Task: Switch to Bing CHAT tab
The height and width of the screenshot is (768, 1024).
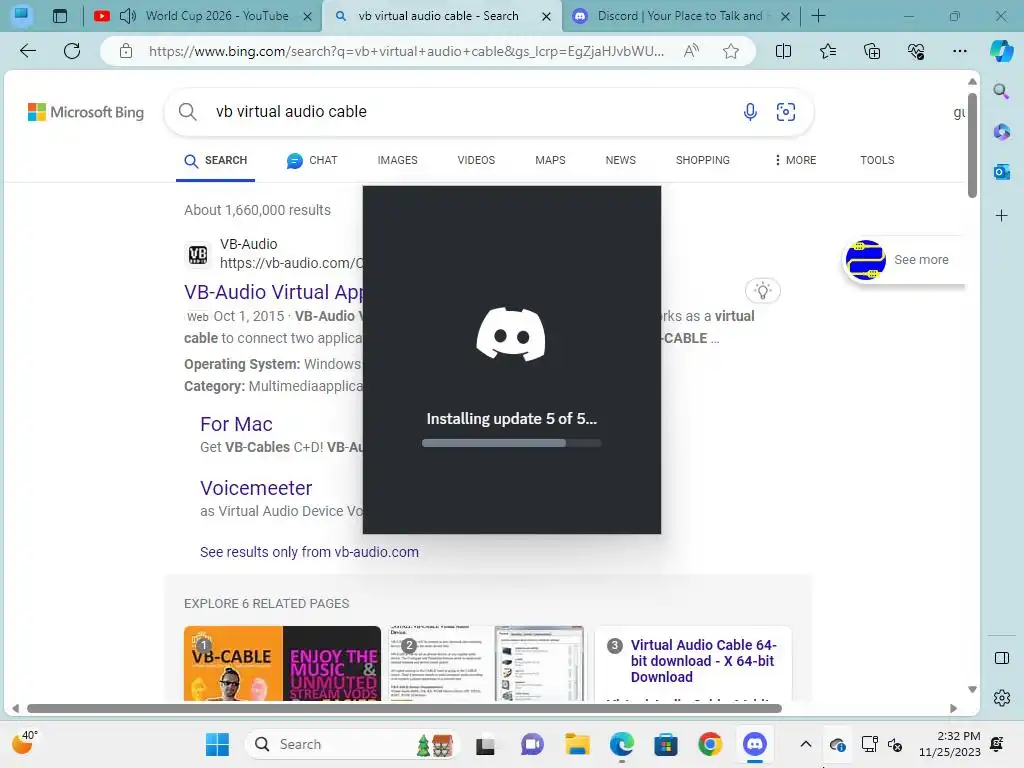Action: pyautogui.click(x=312, y=160)
